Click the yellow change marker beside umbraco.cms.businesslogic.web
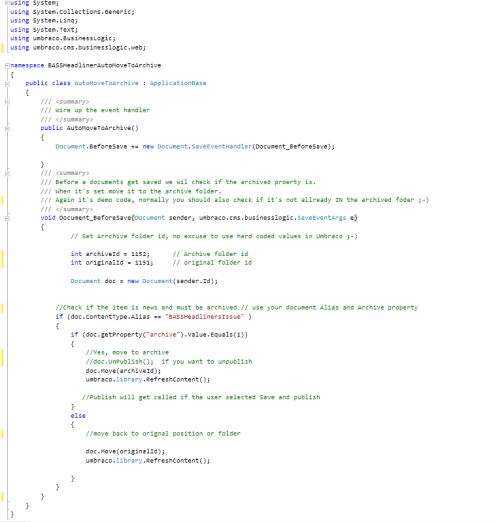 tap(2, 48)
